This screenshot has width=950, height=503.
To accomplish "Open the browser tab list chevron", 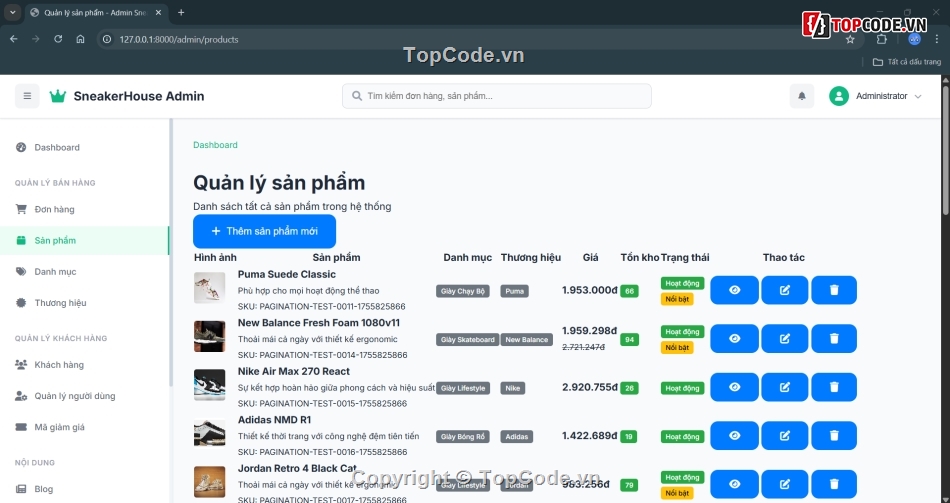I will (13, 12).
